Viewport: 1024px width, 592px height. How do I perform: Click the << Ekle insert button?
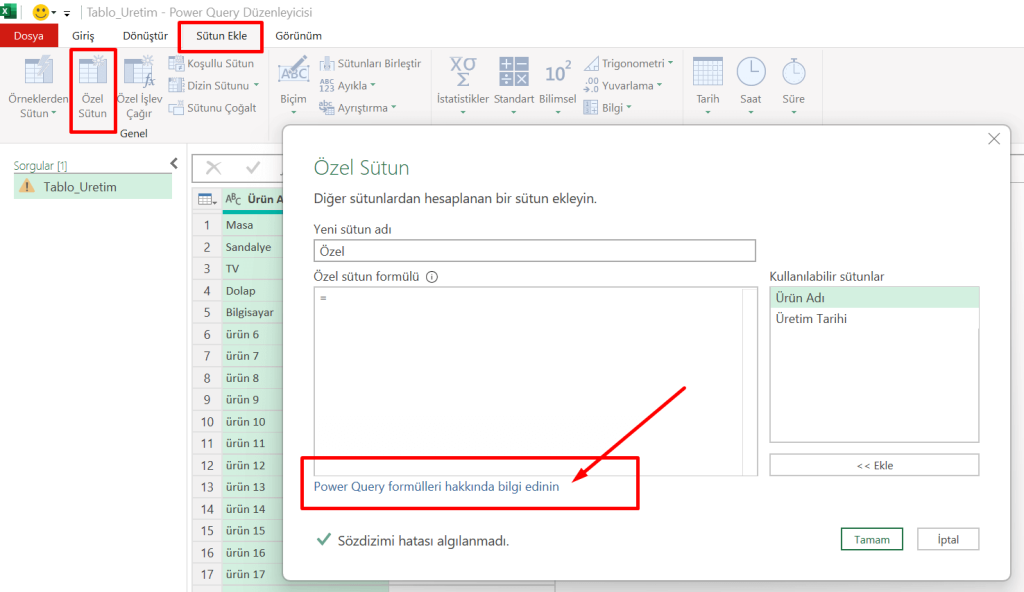point(874,465)
